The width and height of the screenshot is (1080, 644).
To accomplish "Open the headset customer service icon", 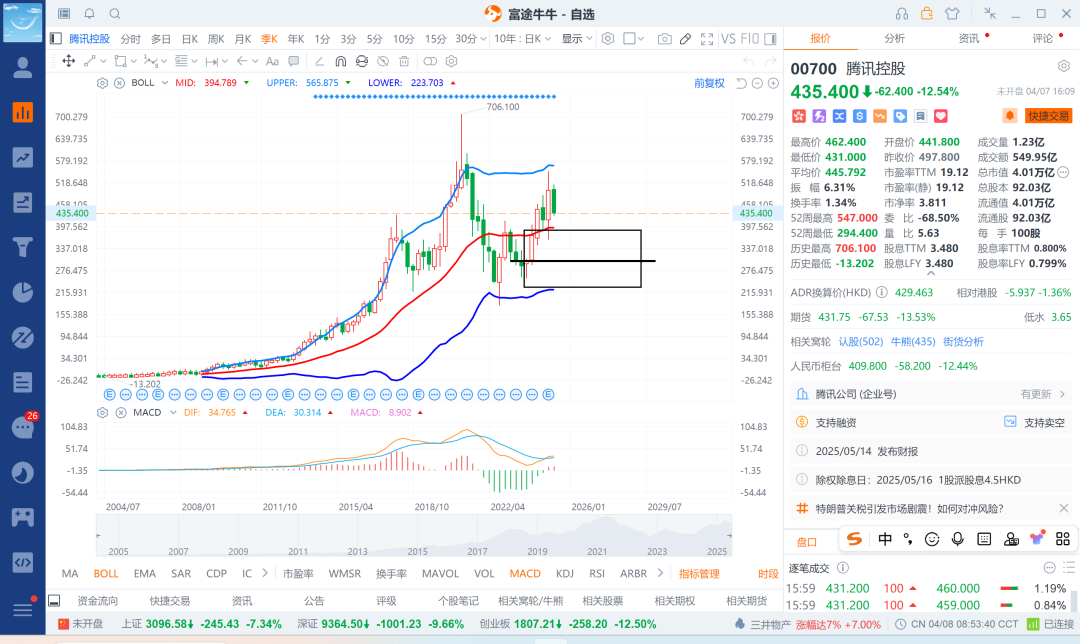I will [x=902, y=14].
